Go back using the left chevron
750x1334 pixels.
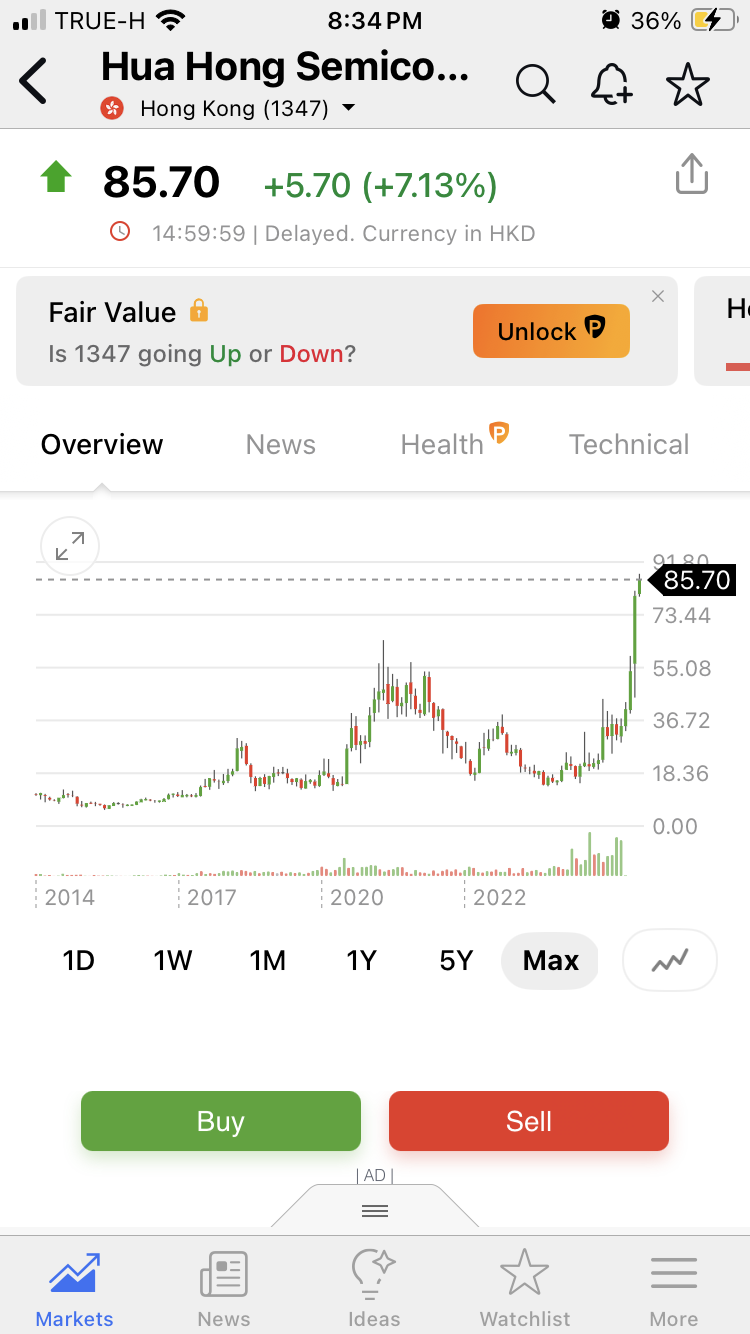(34, 82)
